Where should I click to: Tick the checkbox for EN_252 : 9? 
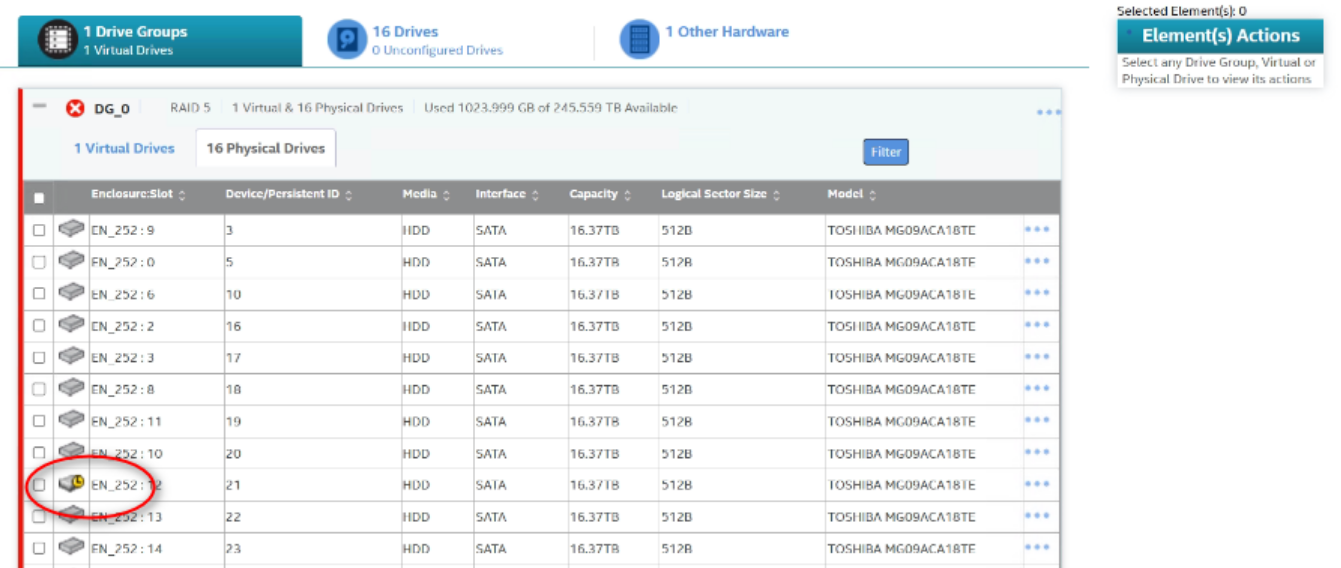(x=39, y=230)
